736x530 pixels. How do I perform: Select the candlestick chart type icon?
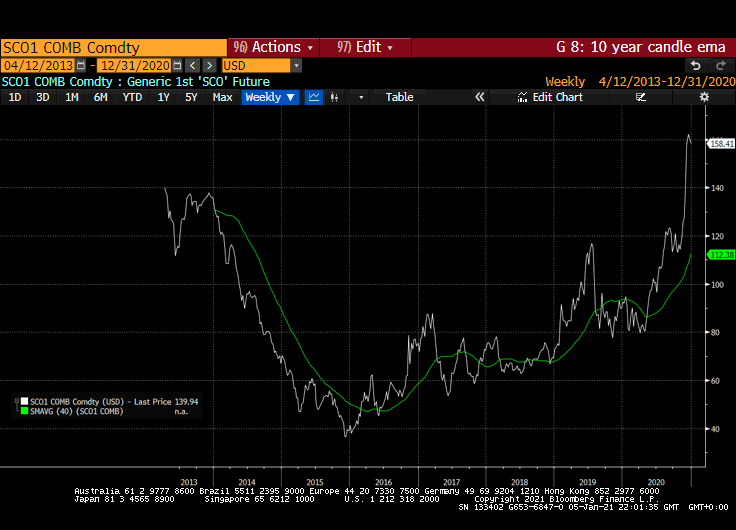click(334, 97)
